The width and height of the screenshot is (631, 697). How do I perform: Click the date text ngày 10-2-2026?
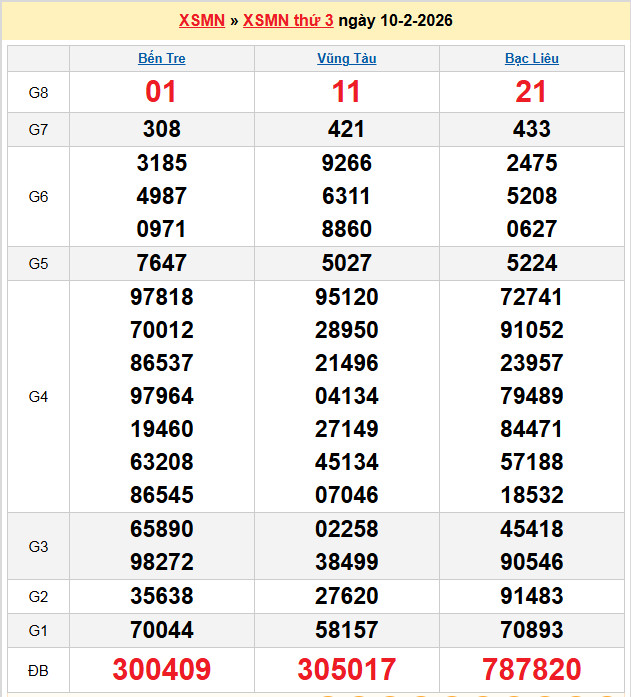tap(395, 20)
